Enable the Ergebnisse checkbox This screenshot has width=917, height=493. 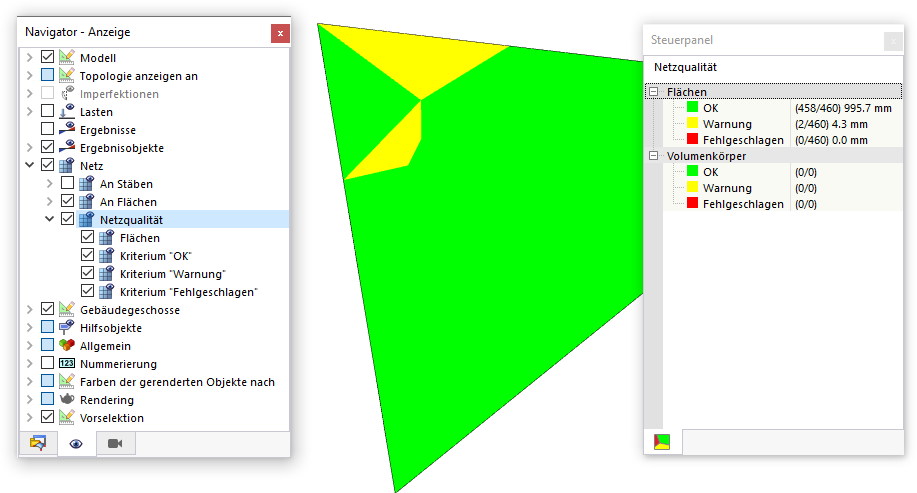[47, 129]
